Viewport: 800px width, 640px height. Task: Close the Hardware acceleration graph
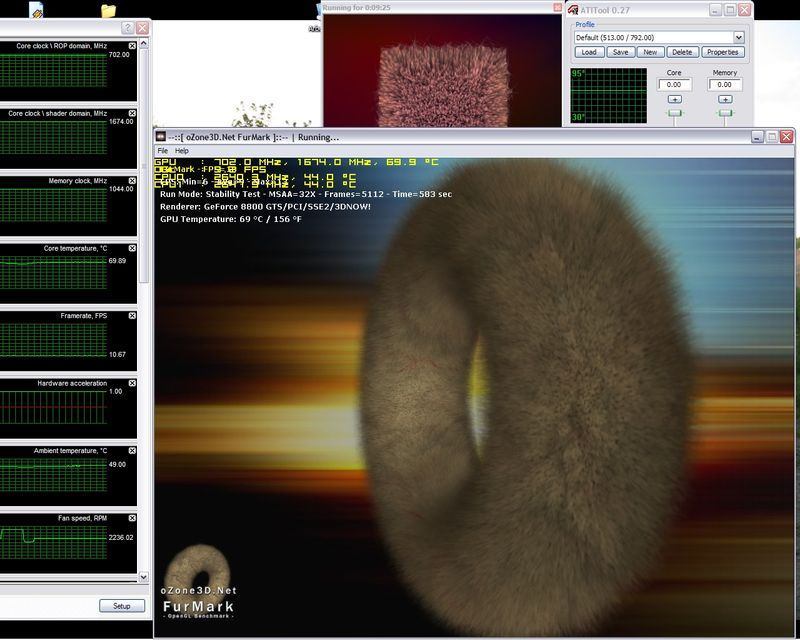click(x=132, y=383)
